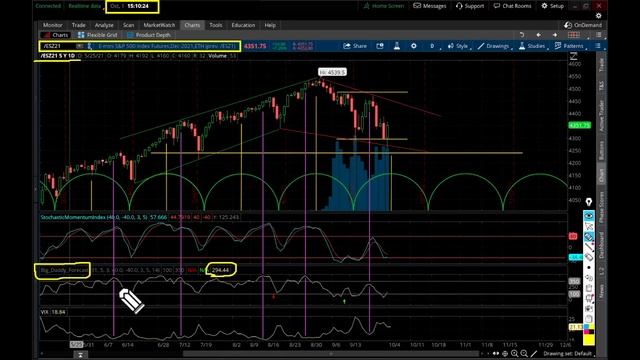Expand the News side panel
The height and width of the screenshot is (360, 640).
coord(601,291)
